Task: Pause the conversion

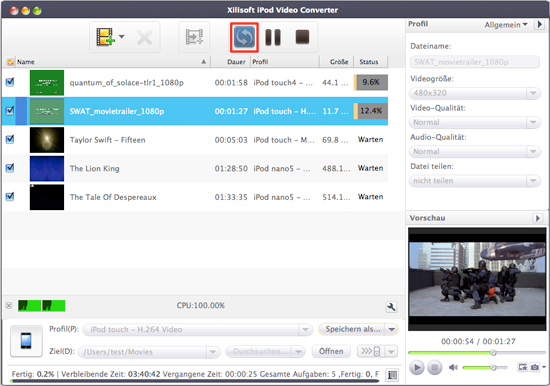Action: [x=273, y=37]
